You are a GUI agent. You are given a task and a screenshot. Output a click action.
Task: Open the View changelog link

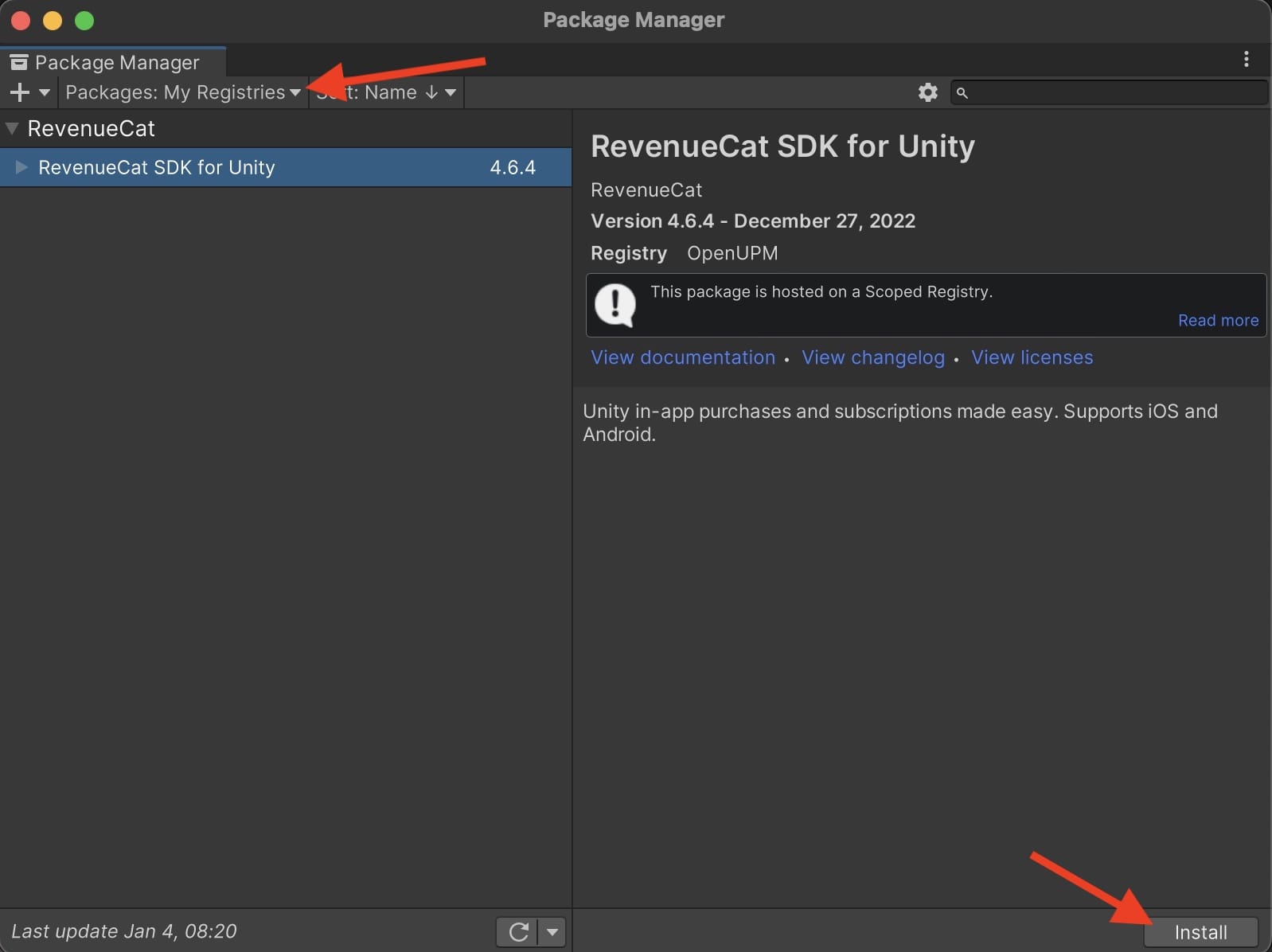coord(872,357)
